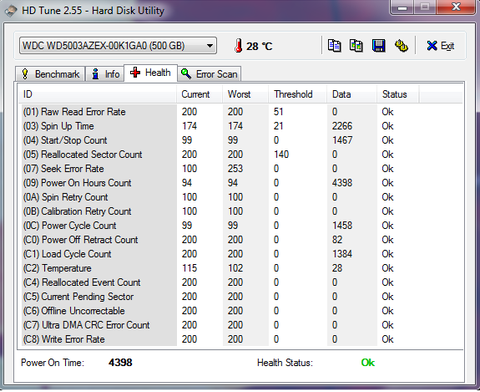Click the current value 115 for Temperature
This screenshot has width=480, height=392.
(x=189, y=268)
